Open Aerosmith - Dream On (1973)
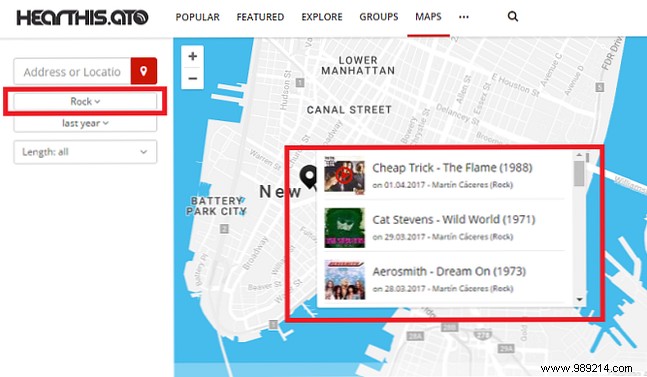The image size is (647, 377). 449,271
